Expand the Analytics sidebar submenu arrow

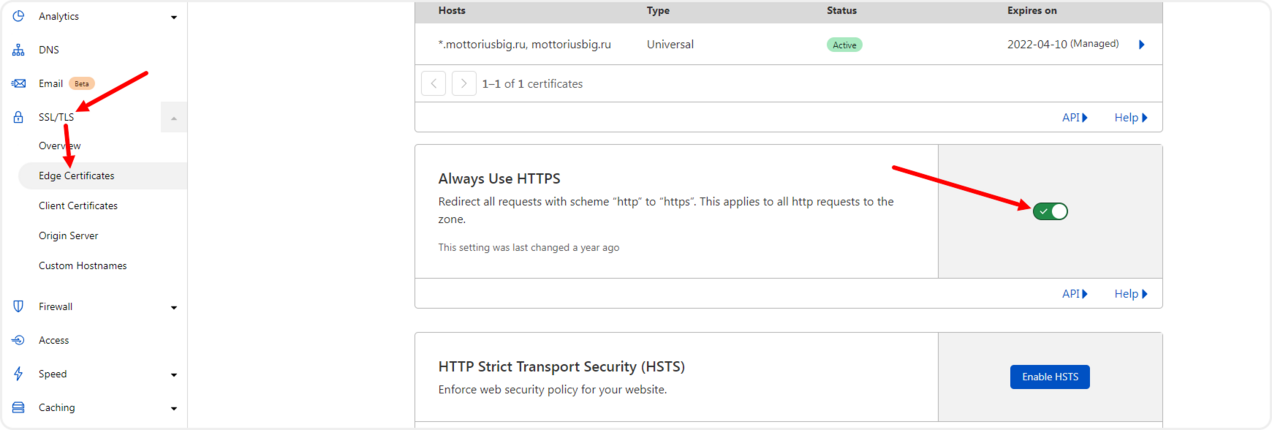click(174, 17)
